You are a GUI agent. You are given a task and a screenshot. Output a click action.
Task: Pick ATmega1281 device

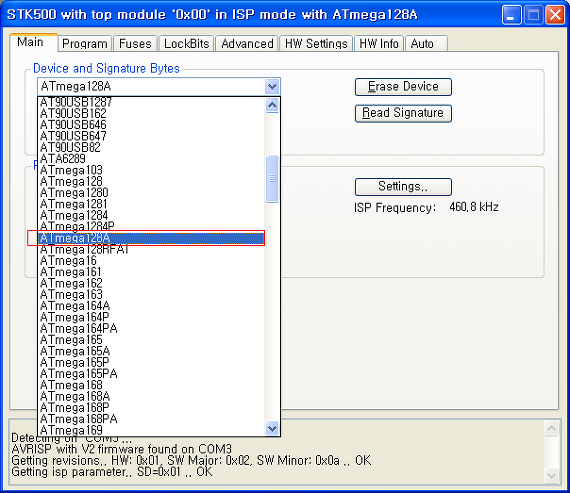coord(151,204)
